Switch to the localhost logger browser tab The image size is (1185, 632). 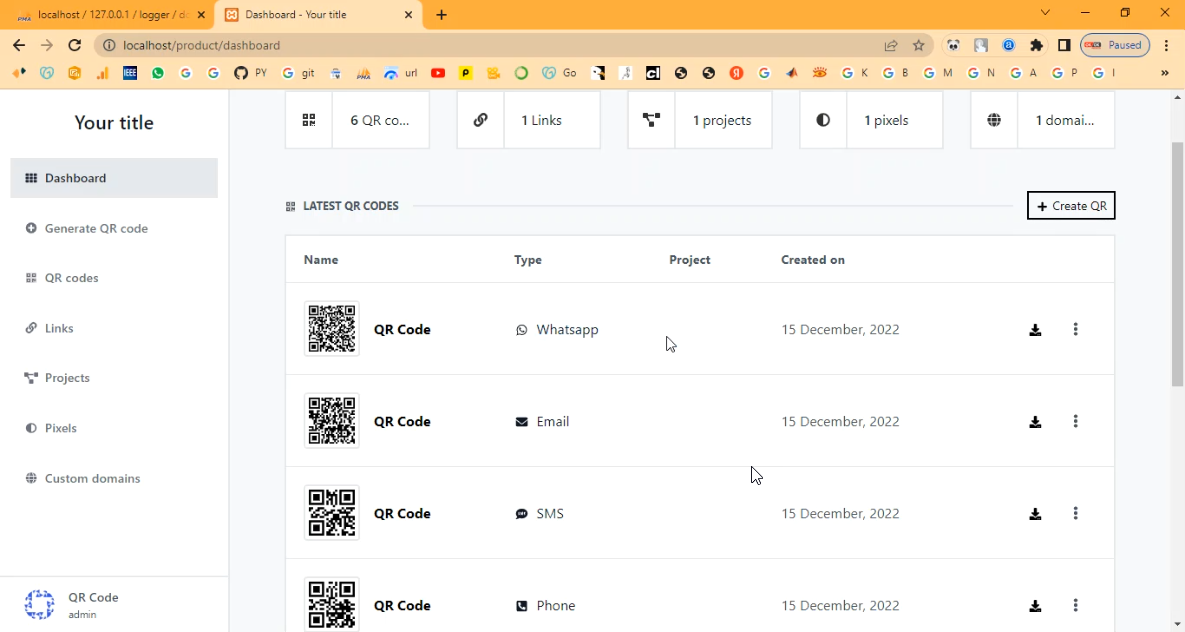pyautogui.click(x=110, y=15)
